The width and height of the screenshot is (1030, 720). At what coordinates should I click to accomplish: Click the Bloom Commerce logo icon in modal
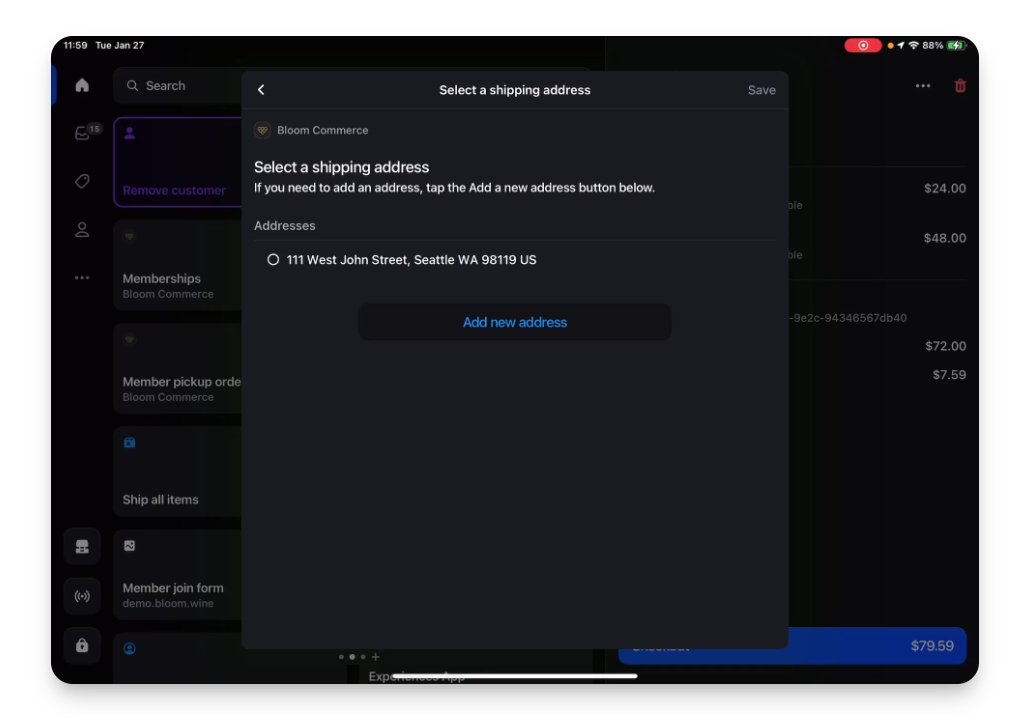coord(262,130)
